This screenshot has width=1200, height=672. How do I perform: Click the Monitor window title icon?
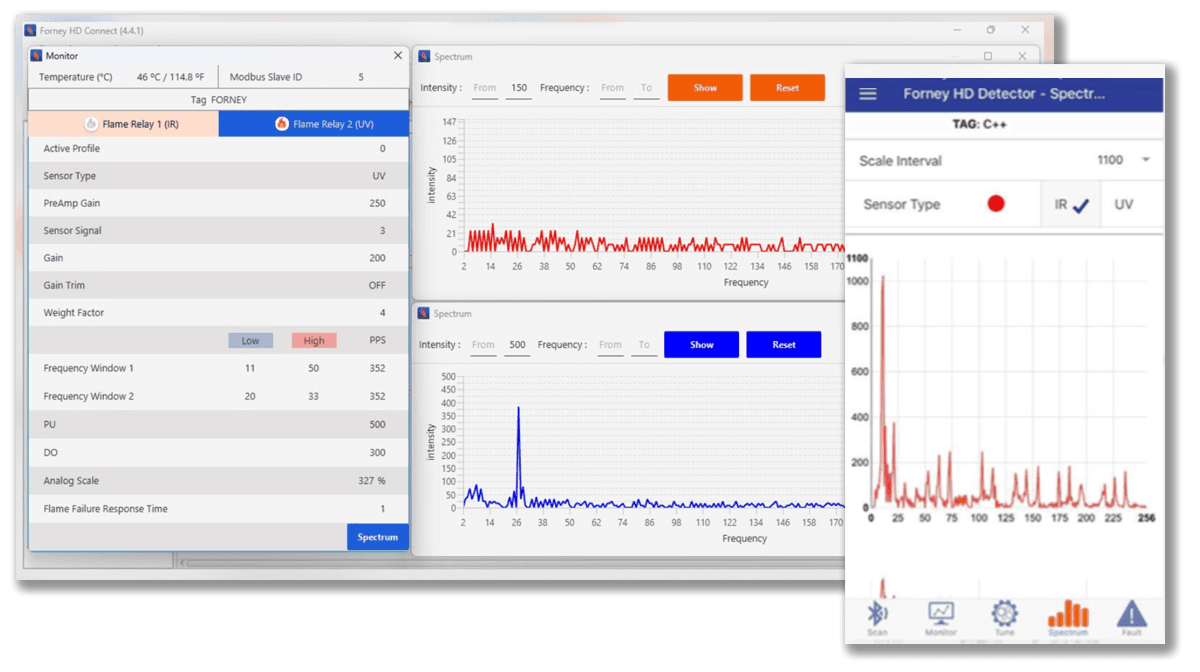pyautogui.click(x=37, y=56)
